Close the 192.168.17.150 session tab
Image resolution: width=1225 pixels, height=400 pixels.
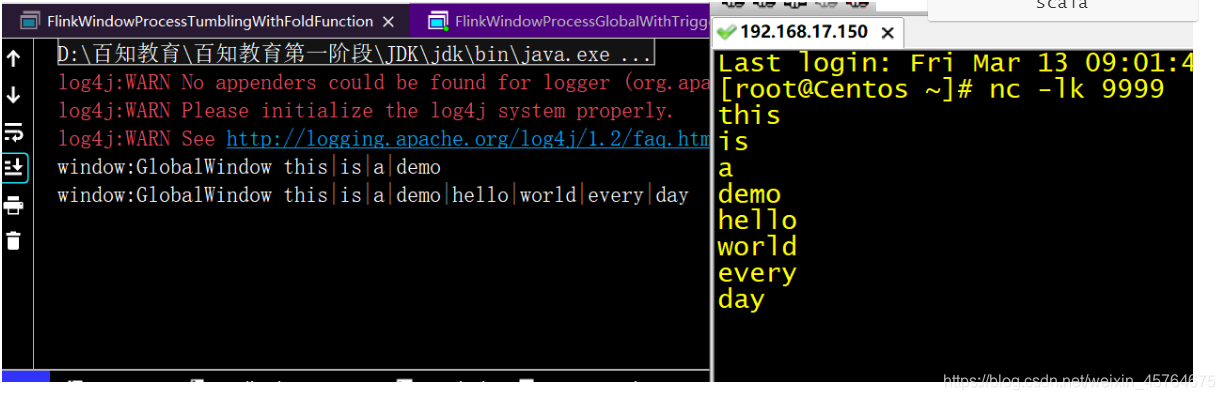tap(887, 31)
